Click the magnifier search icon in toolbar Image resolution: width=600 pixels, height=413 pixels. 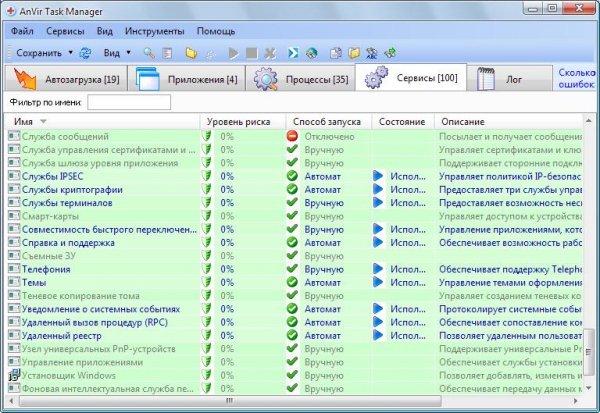(x=149, y=53)
